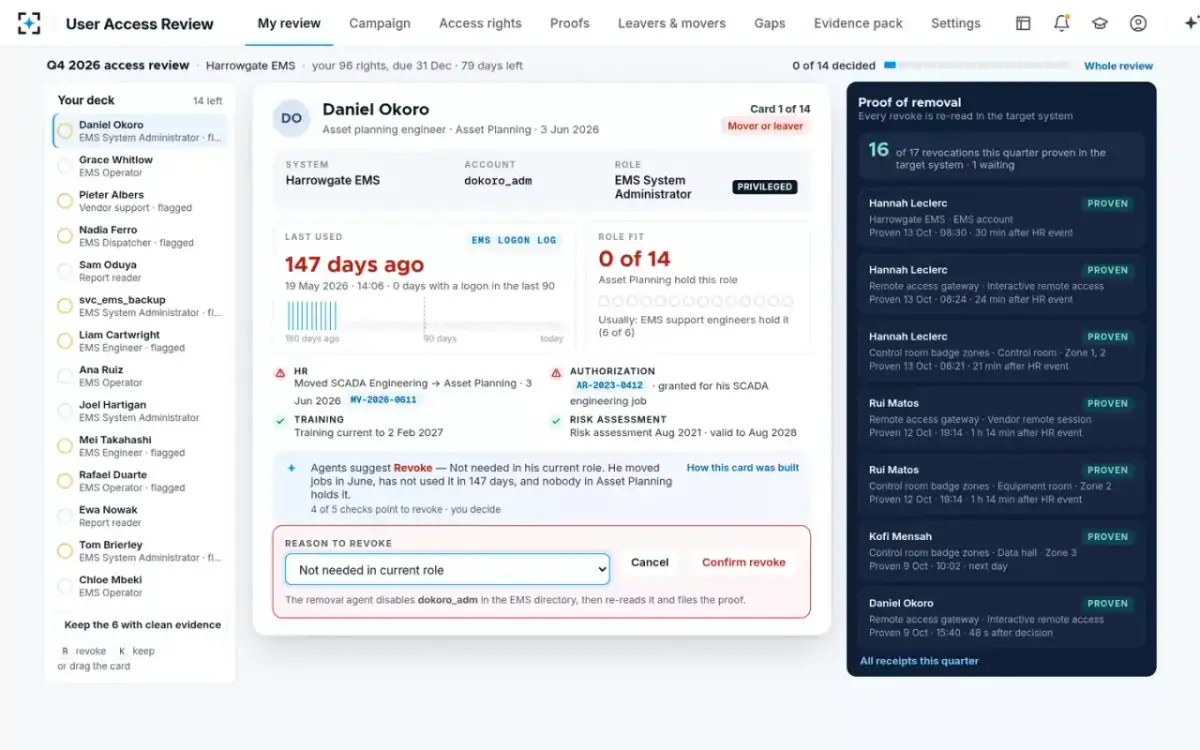Open the Leavers & movers tab
This screenshot has width=1200, height=750.
[672, 23]
